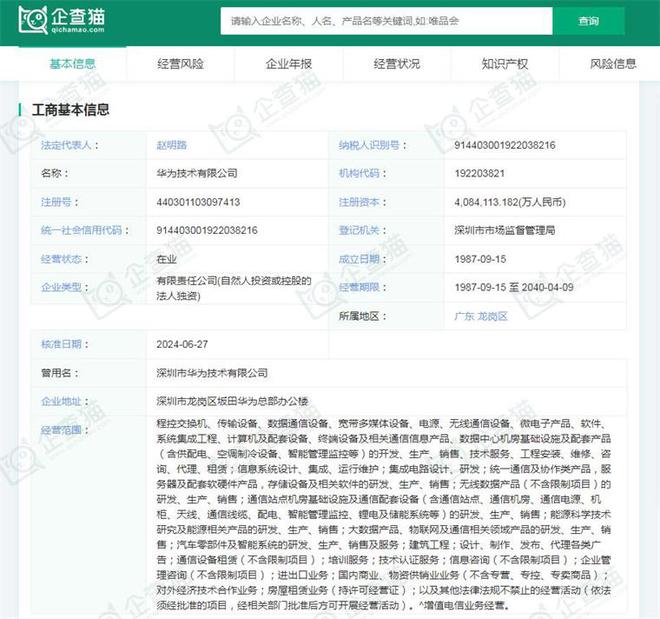The image size is (660, 619).
Task: Select founding date 1987-09-15
Action: click(480, 259)
